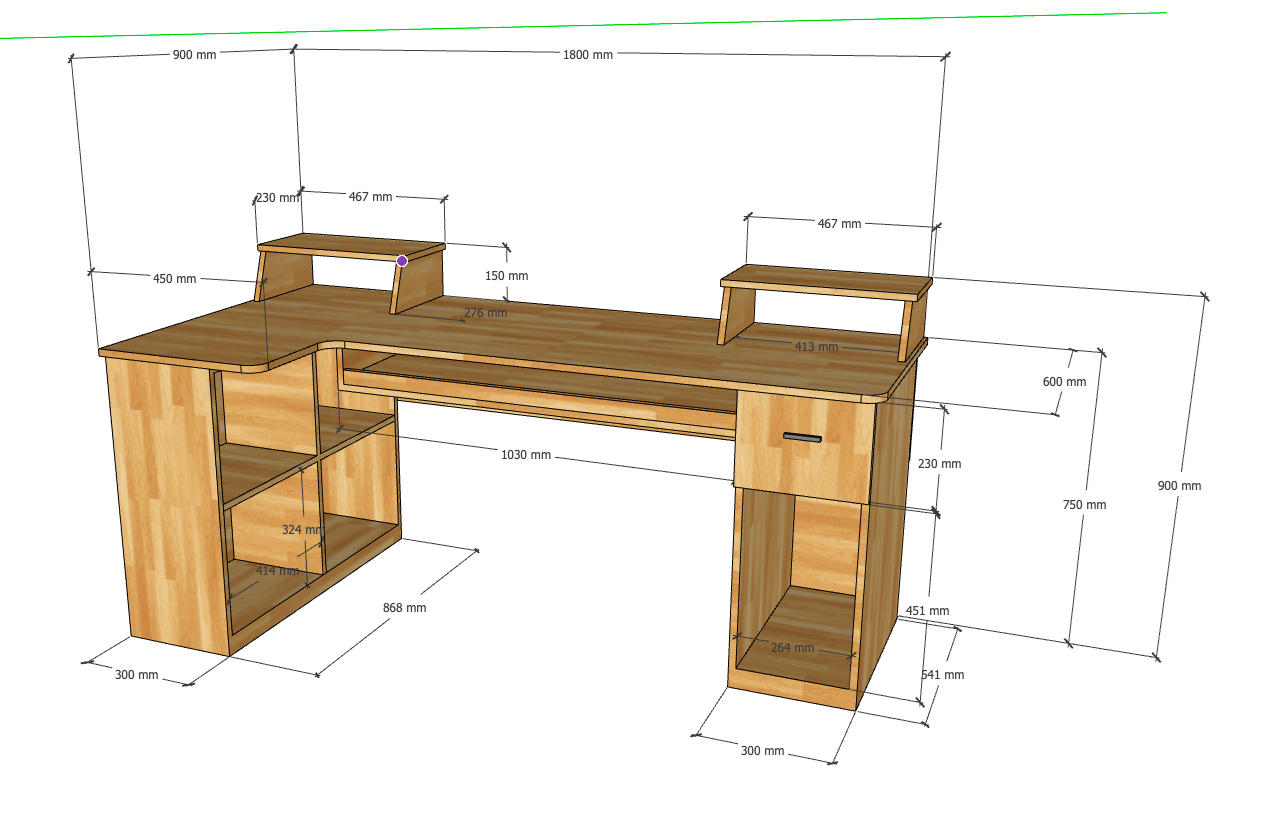Select the 451 mm dimension label
Screen dimensions: 1268x816
(x=927, y=611)
